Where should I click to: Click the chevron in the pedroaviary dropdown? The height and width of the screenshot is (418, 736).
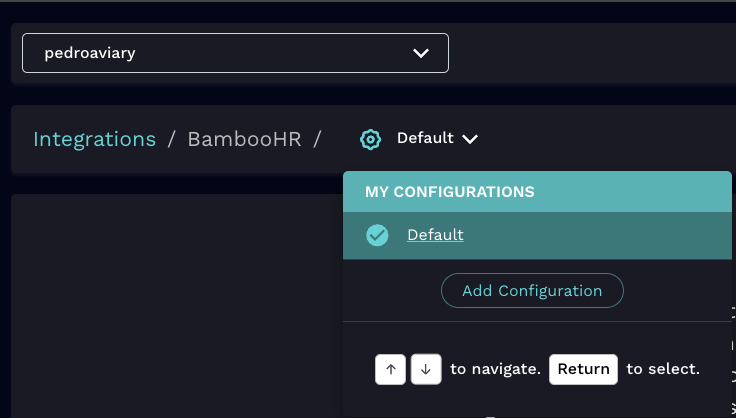click(x=421, y=53)
